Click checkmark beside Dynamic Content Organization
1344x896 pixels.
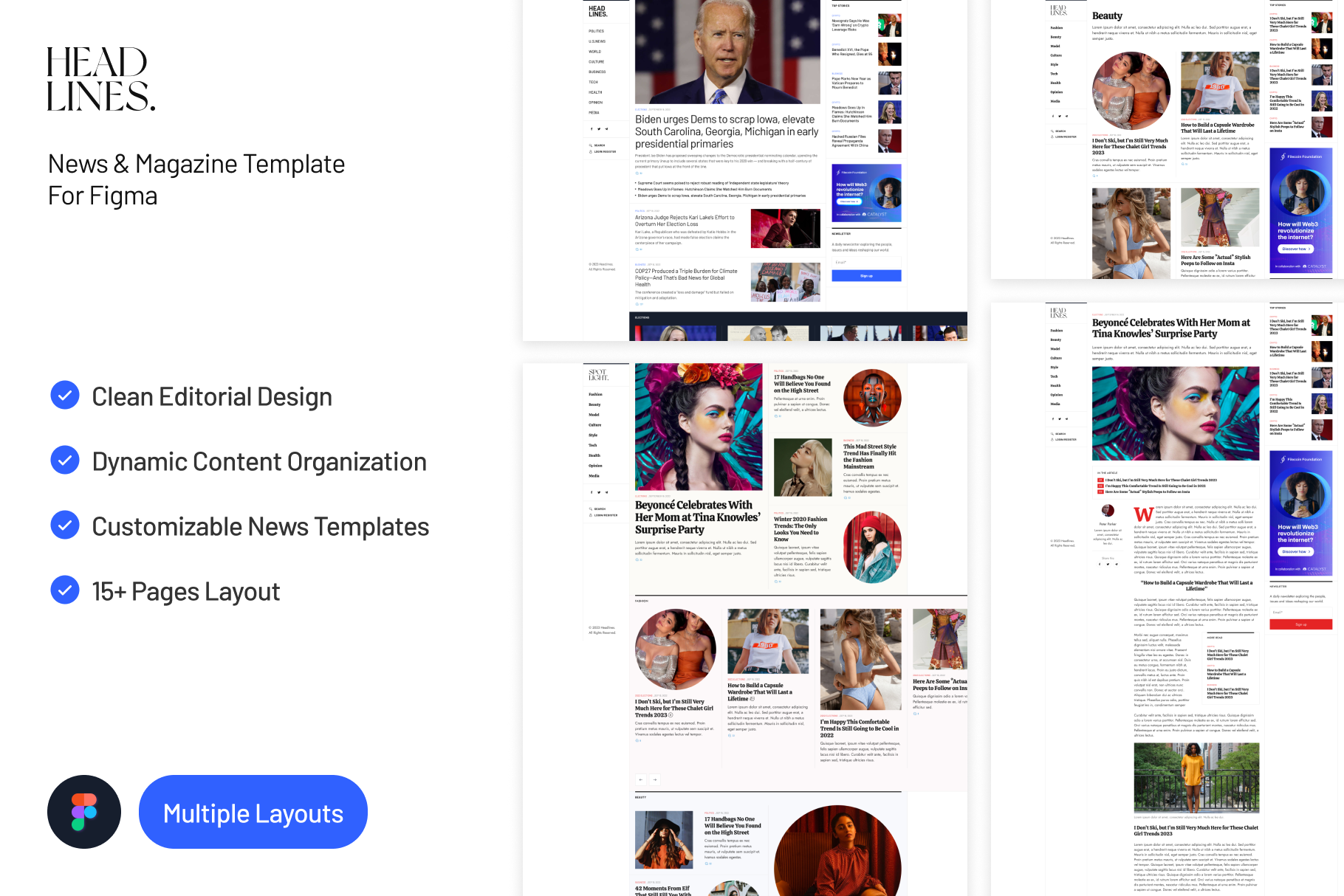click(65, 461)
